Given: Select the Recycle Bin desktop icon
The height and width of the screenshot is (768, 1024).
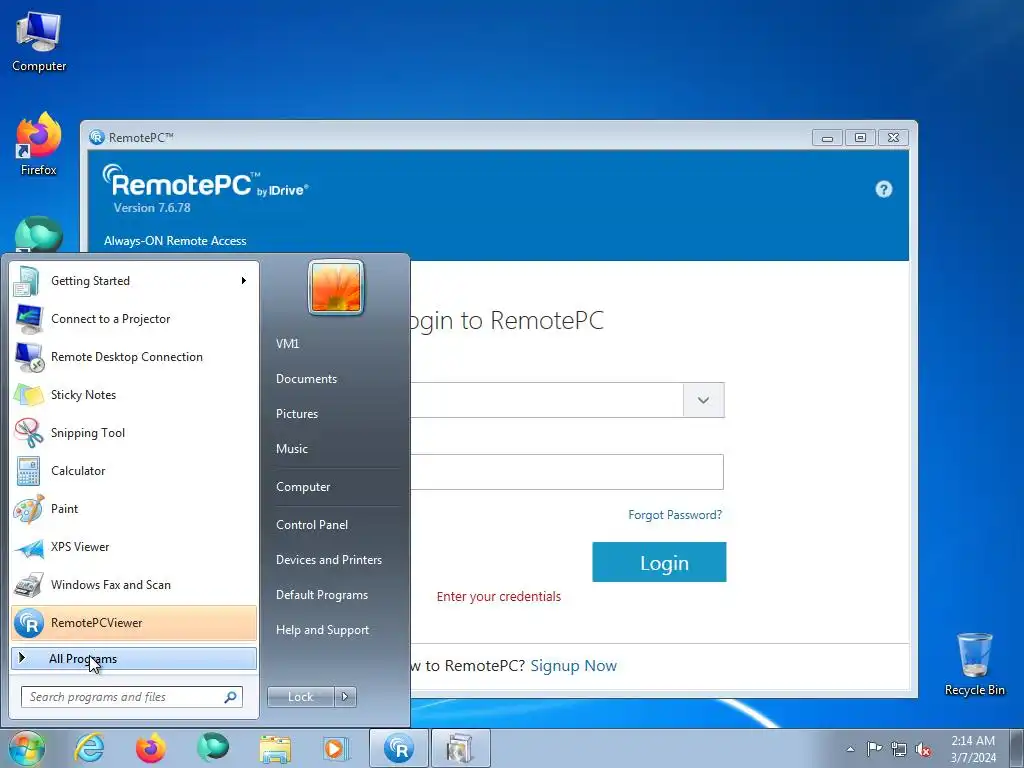Looking at the screenshot, I should pos(974,665).
